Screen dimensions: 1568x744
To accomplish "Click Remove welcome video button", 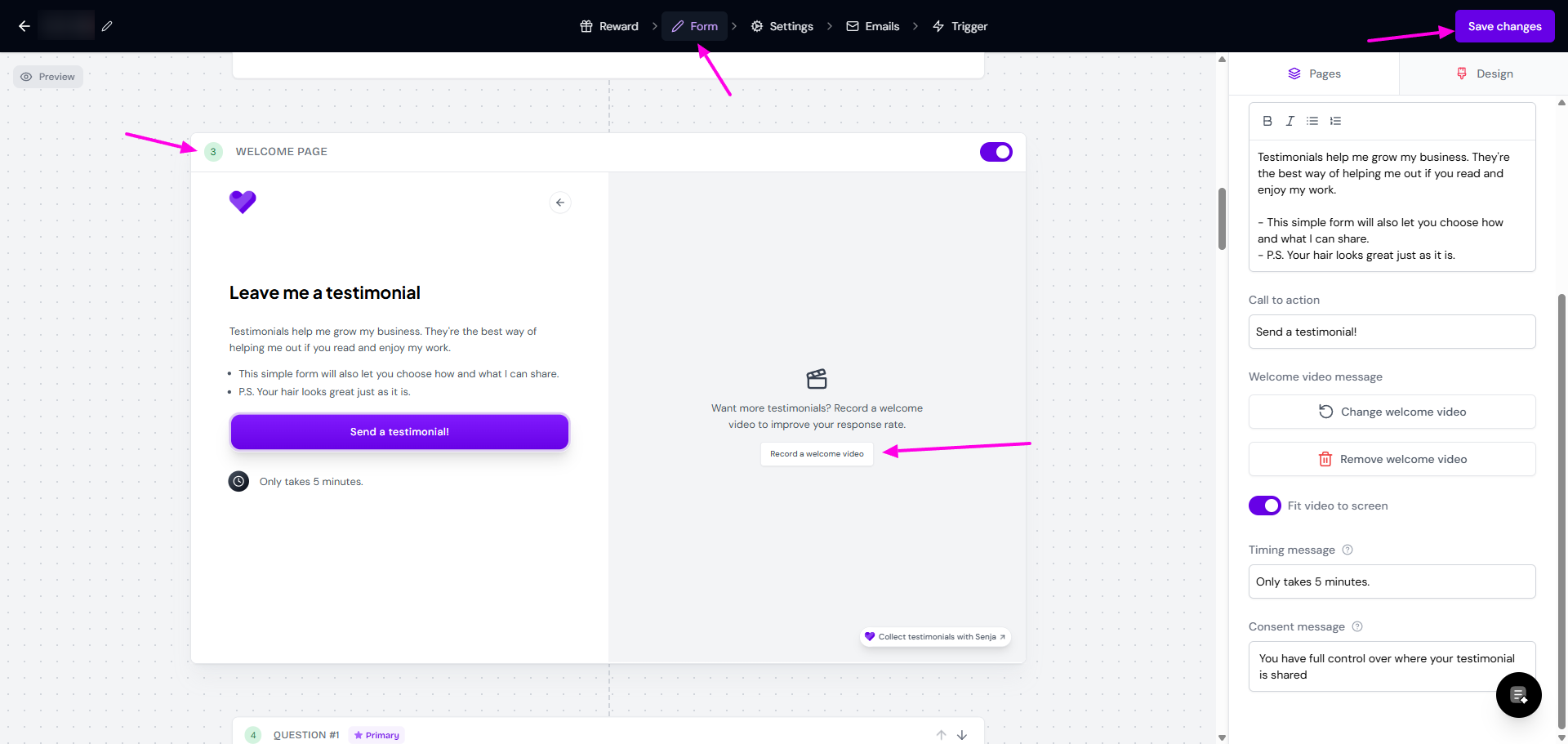I will (1392, 459).
